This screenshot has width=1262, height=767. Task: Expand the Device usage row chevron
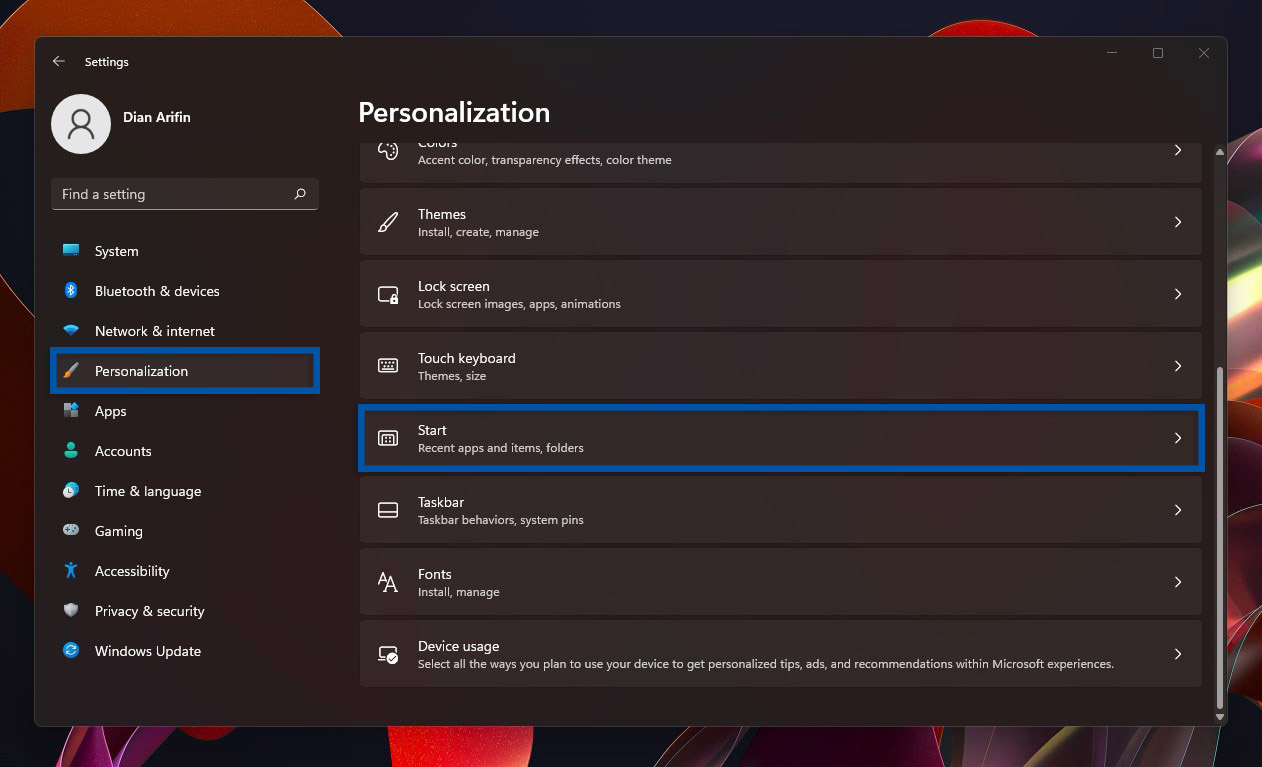point(1178,653)
